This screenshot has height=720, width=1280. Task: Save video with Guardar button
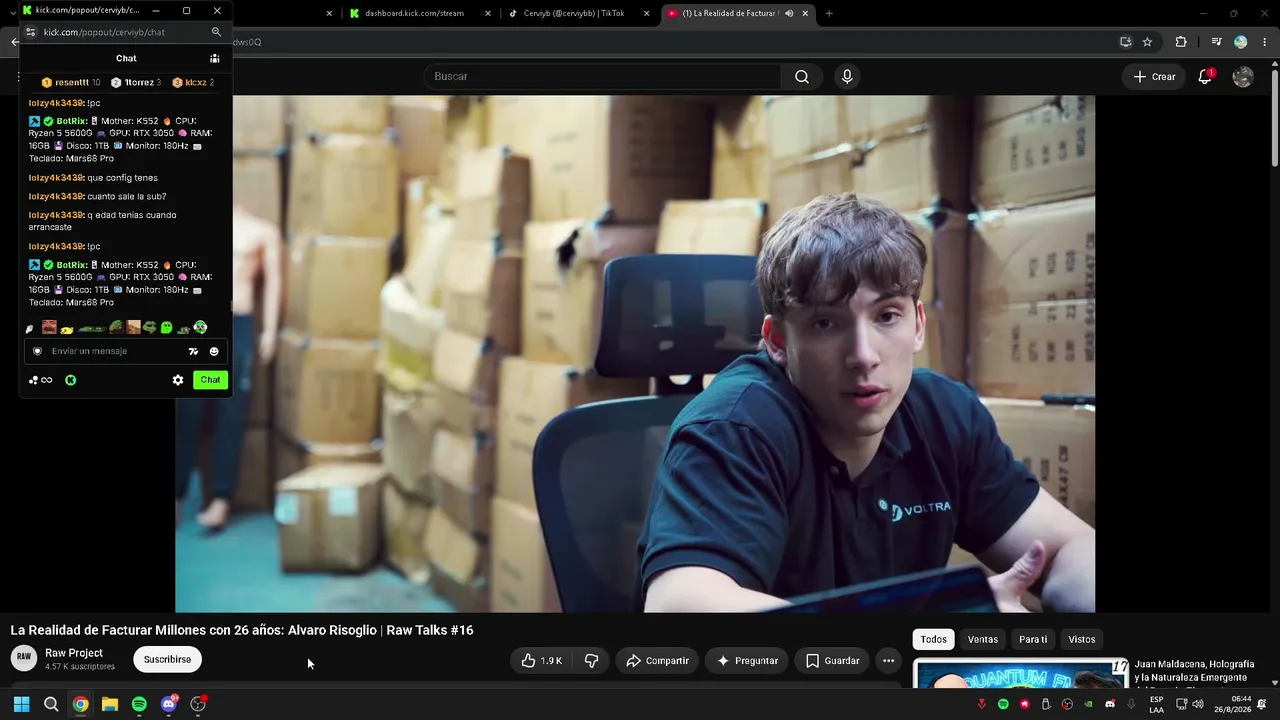[832, 660]
